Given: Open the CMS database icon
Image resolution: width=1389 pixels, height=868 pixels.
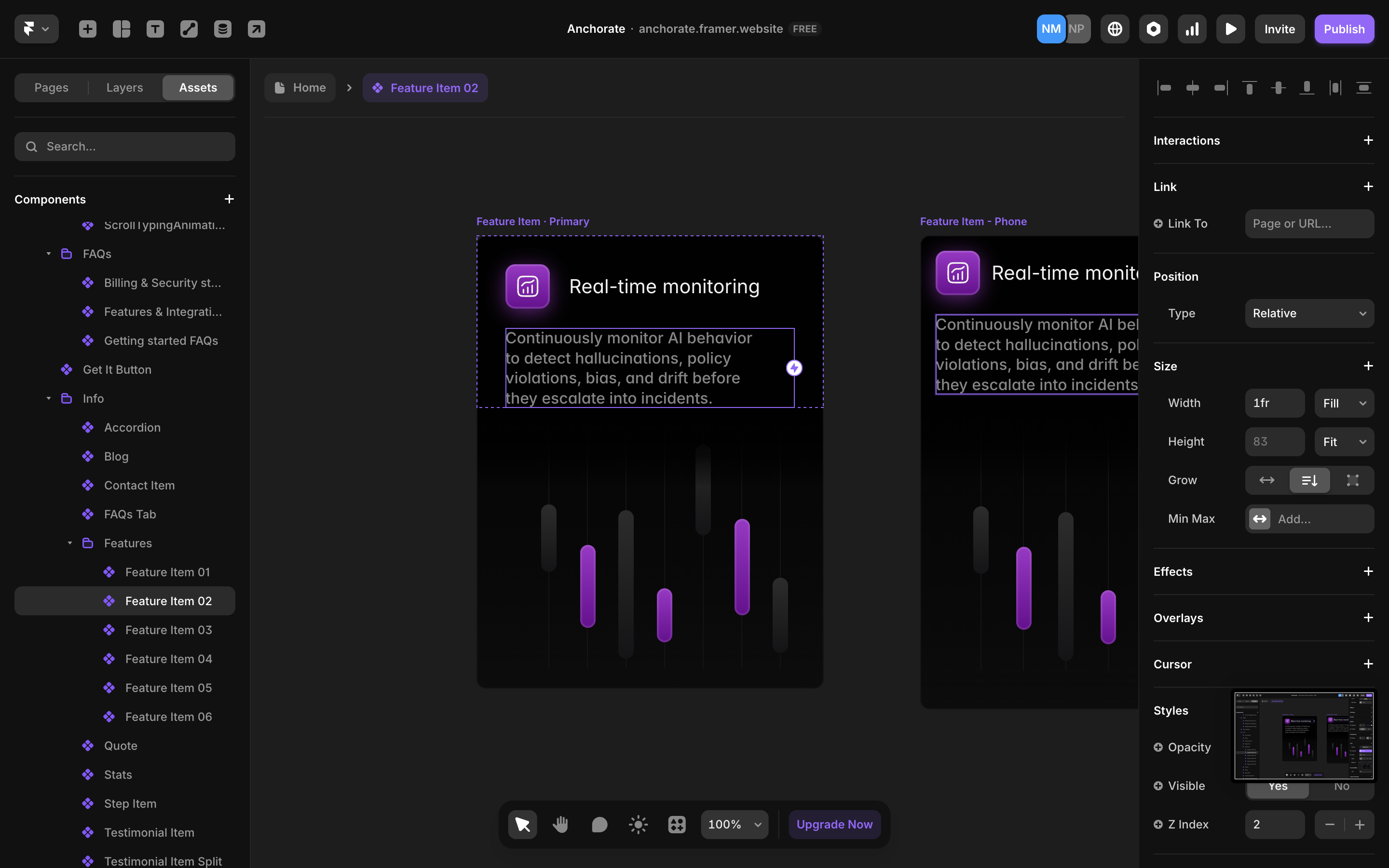Looking at the screenshot, I should click(x=223, y=29).
